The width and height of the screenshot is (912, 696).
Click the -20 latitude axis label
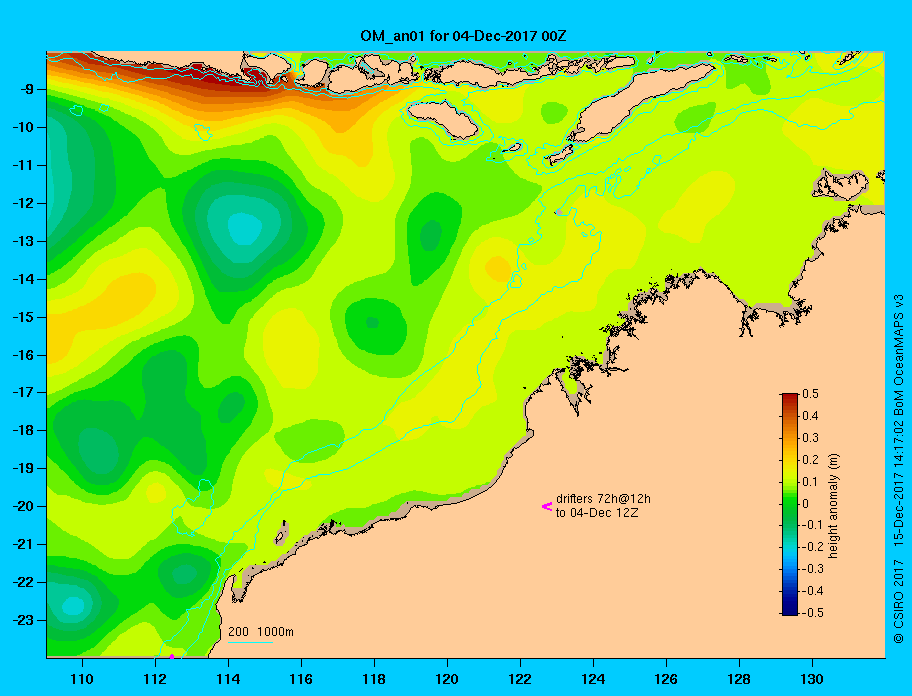tap(23, 506)
